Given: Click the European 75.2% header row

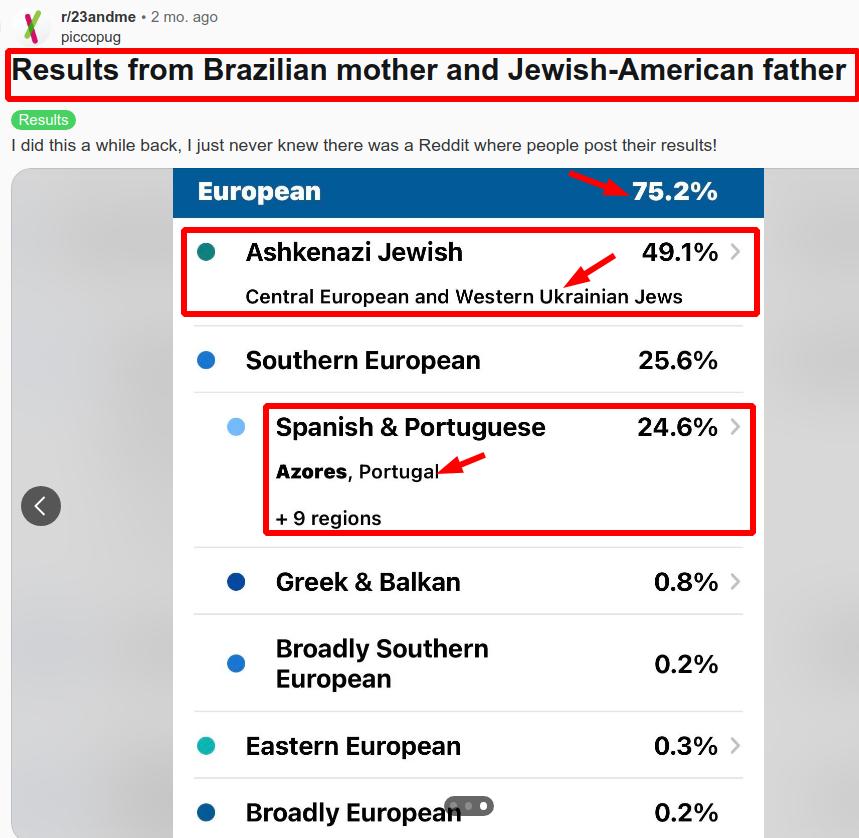Looking at the screenshot, I should click(x=468, y=192).
